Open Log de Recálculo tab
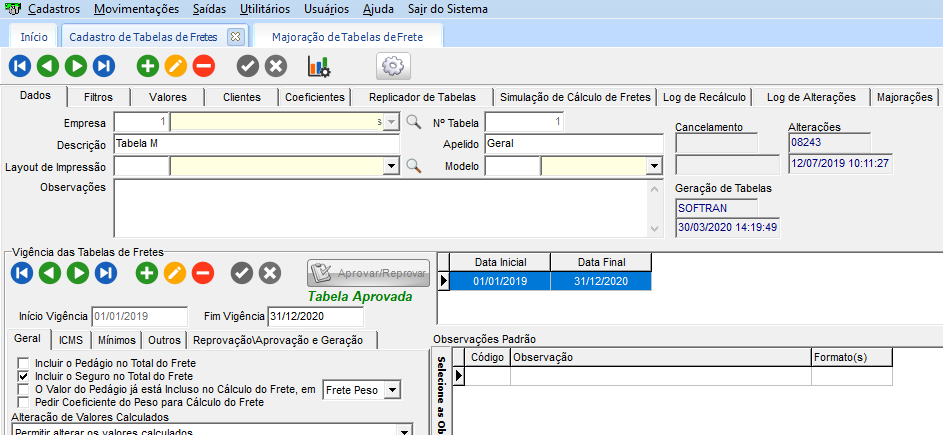The image size is (943, 435). pos(704,97)
